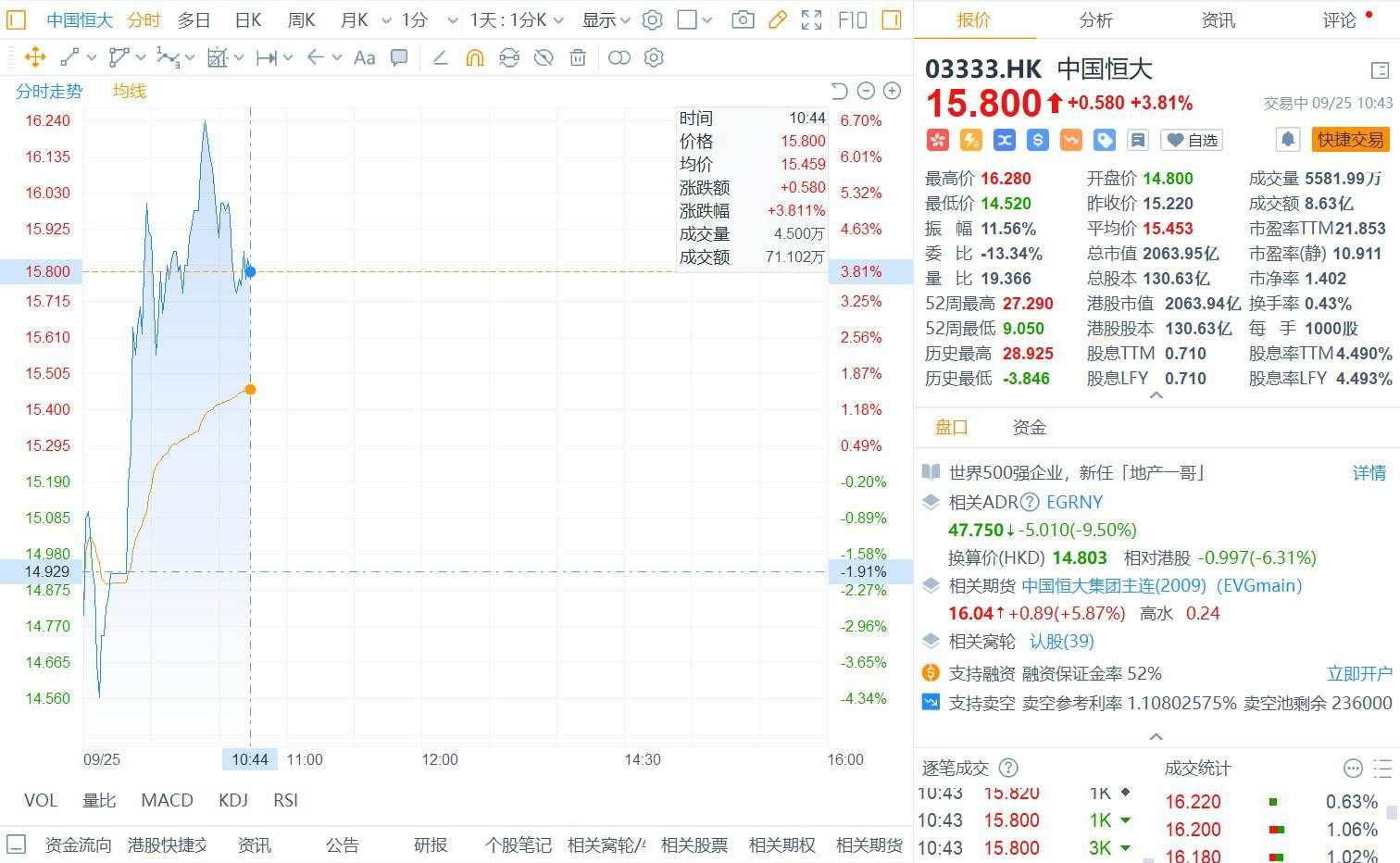Switch the chart to fullscreen mode
Viewport: 1400px width, 863px height.
click(812, 19)
